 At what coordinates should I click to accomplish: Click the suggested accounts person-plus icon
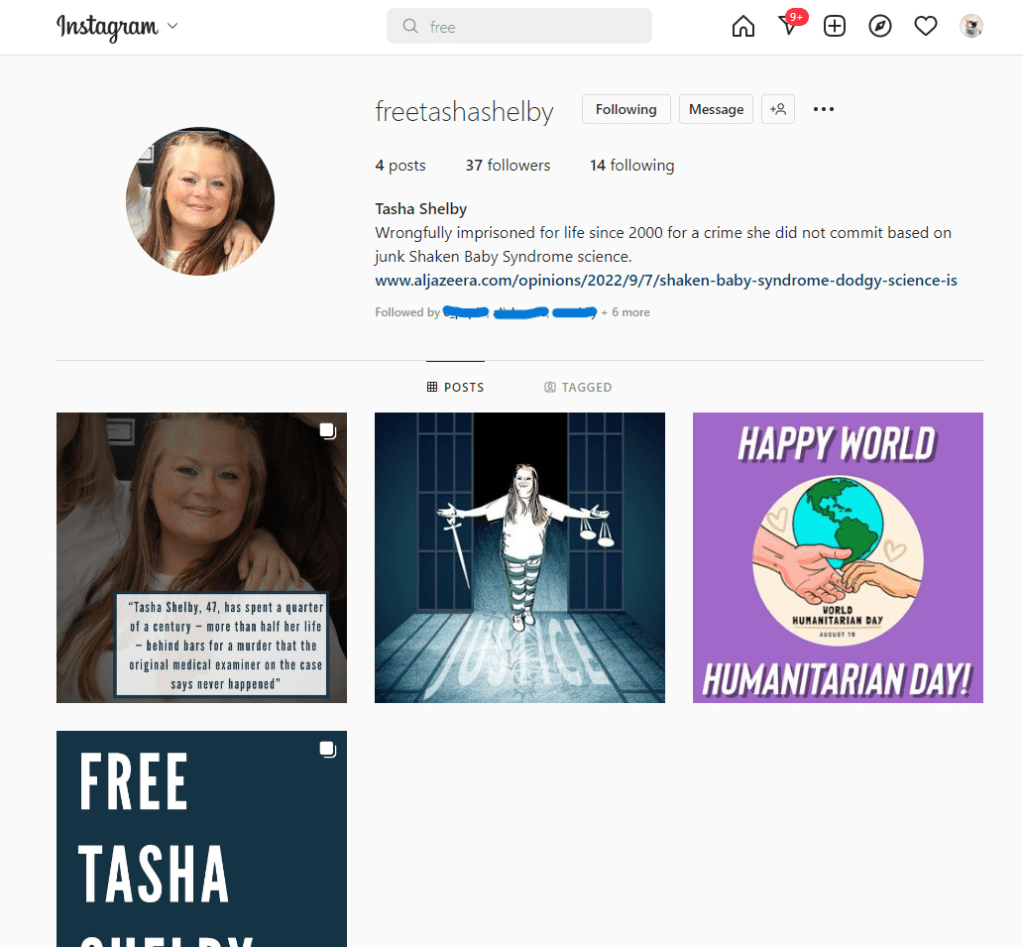[x=778, y=109]
